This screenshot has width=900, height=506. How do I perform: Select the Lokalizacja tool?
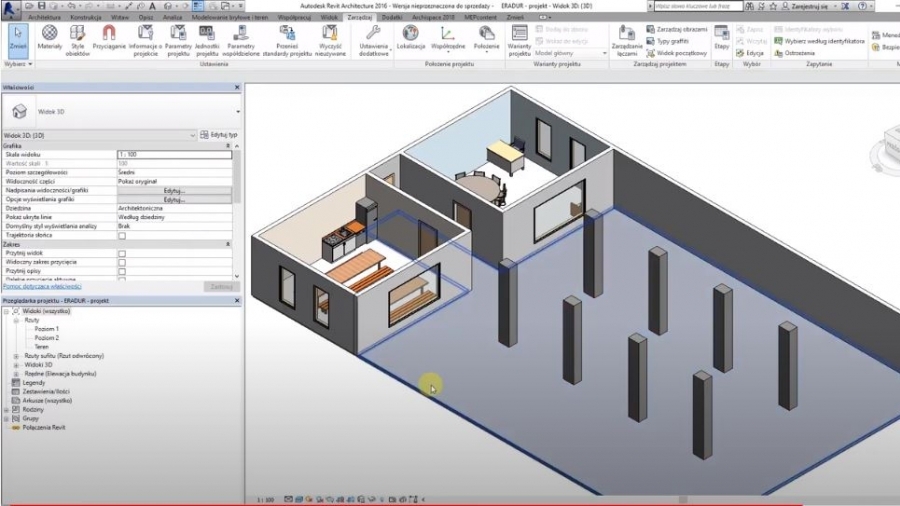410,38
